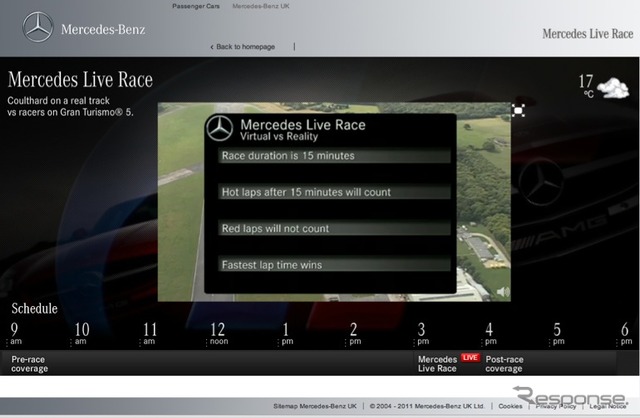Screen dimensions: 640x418
Task: Click the 12 noon timeline marker
Action: (218, 334)
